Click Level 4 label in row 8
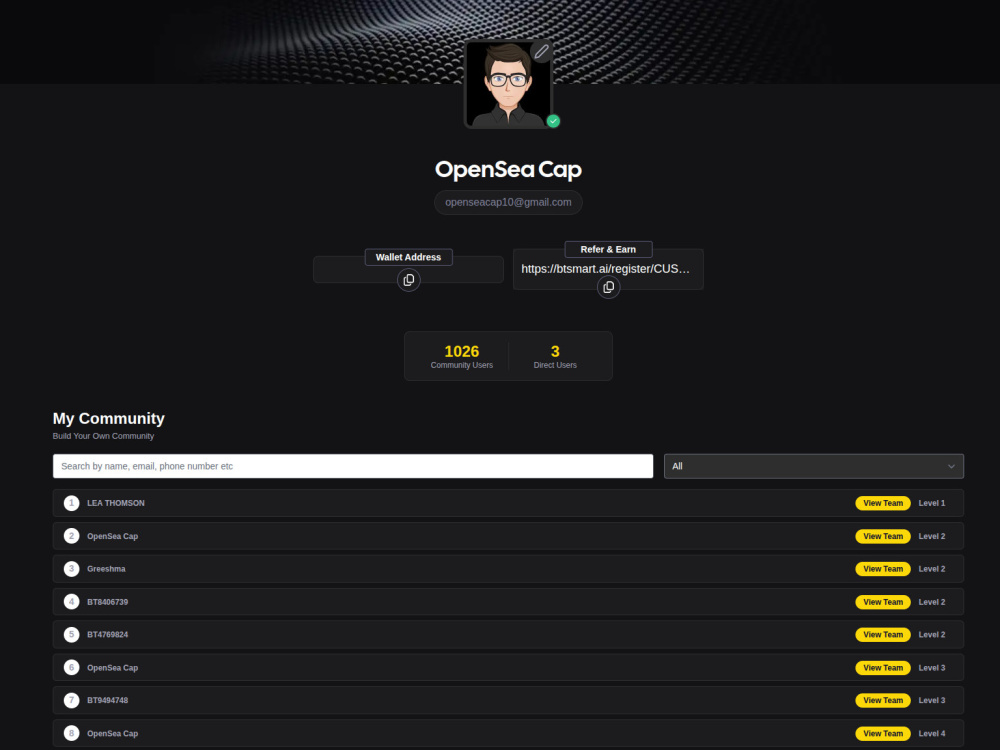Viewport: 1000px width, 750px height. coord(932,733)
